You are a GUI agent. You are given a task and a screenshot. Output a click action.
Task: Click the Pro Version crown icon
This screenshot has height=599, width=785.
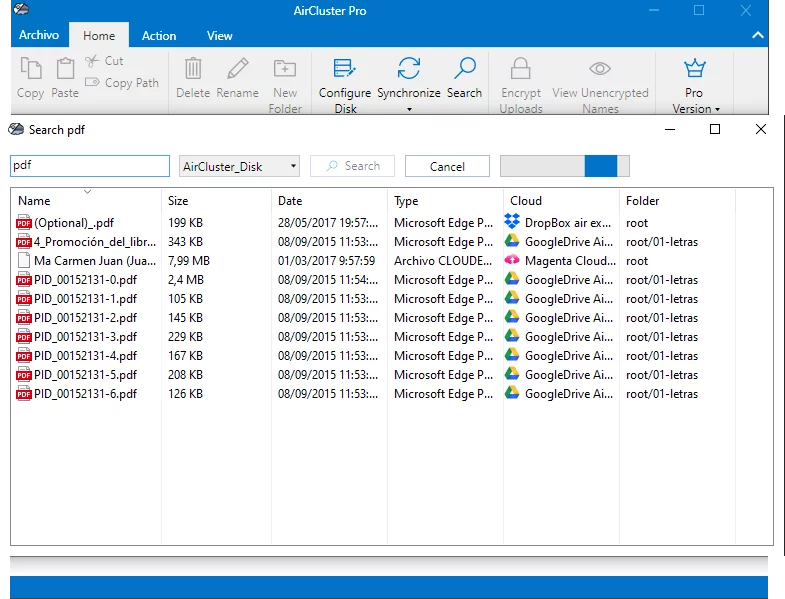[x=694, y=69]
